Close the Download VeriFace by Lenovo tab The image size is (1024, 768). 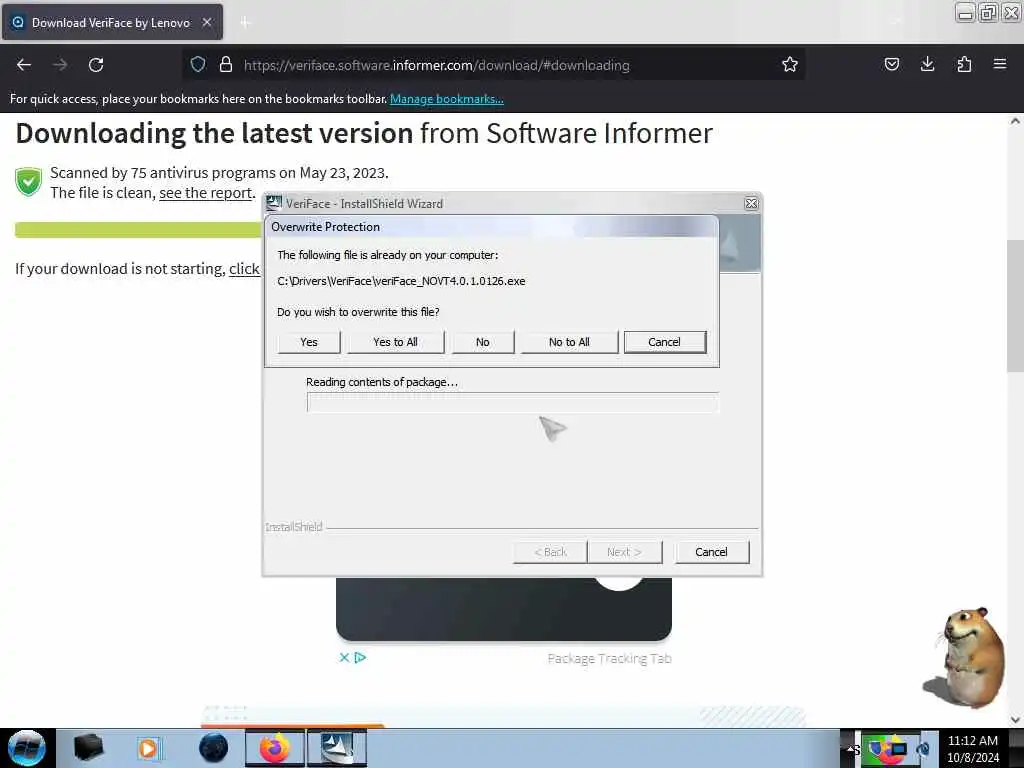(206, 22)
